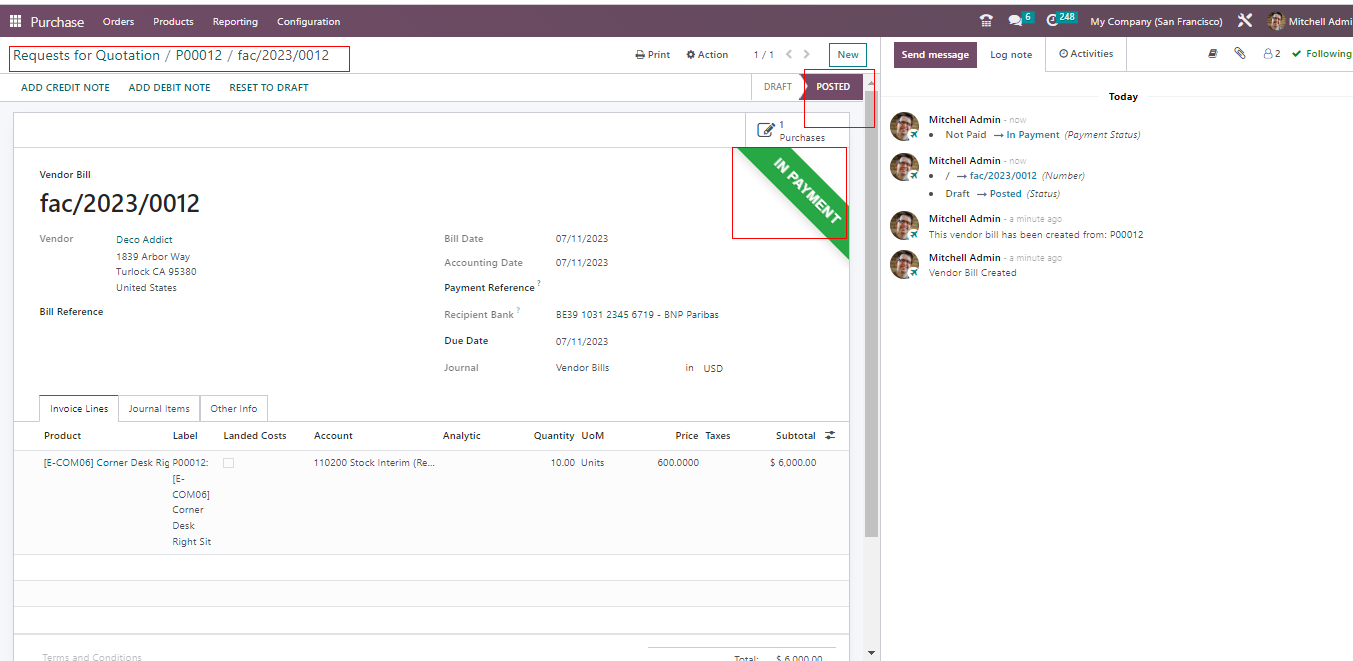This screenshot has height=661, width=1353.
Task: Open the activities clock icon
Action: tap(1053, 21)
